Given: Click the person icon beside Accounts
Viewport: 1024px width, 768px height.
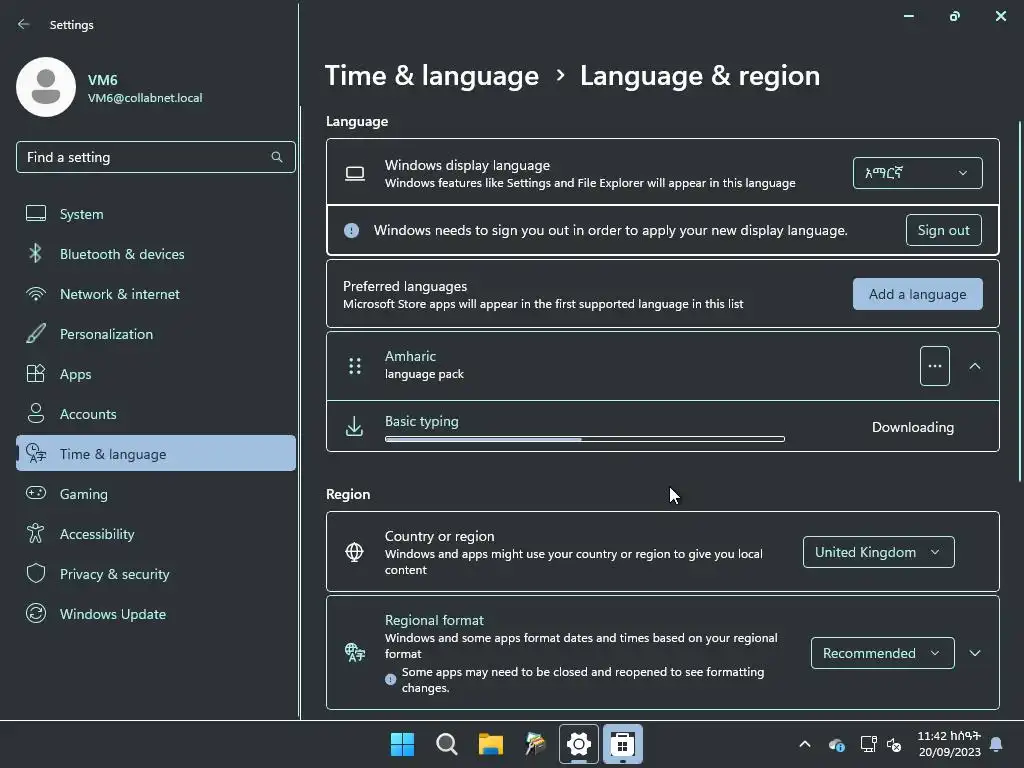Looking at the screenshot, I should (x=36, y=413).
